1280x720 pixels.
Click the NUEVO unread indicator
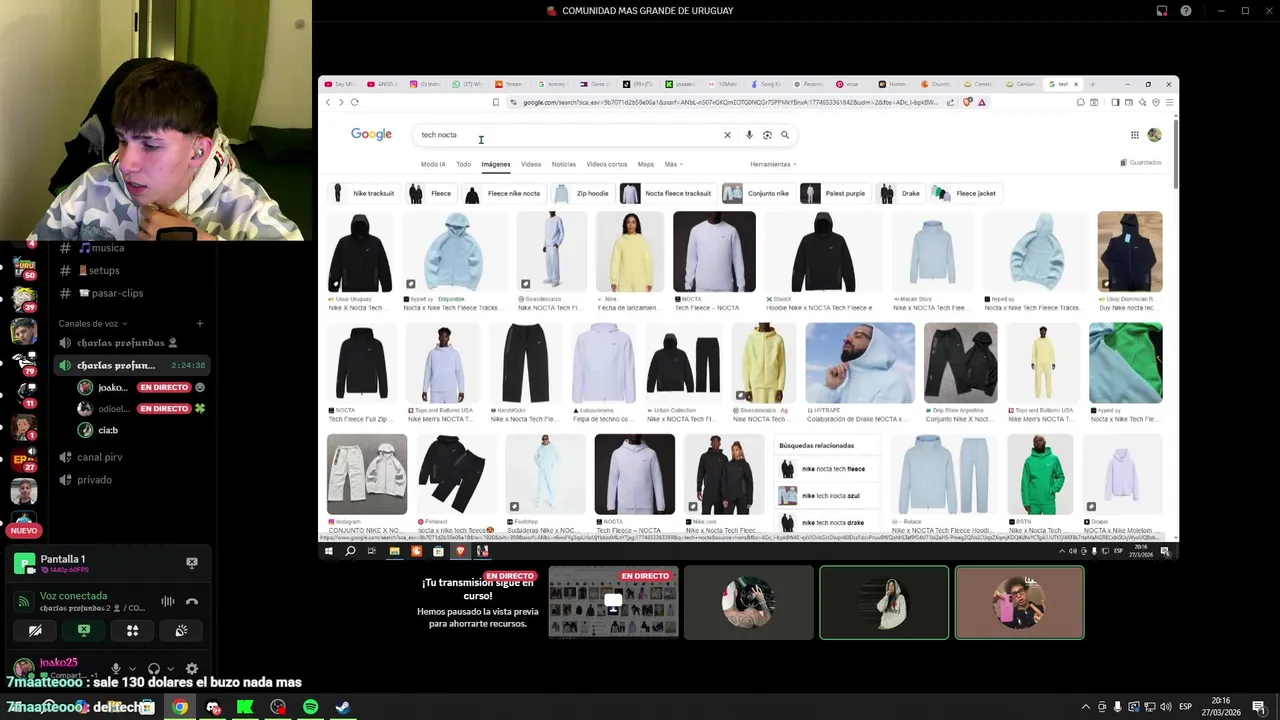tap(24, 530)
